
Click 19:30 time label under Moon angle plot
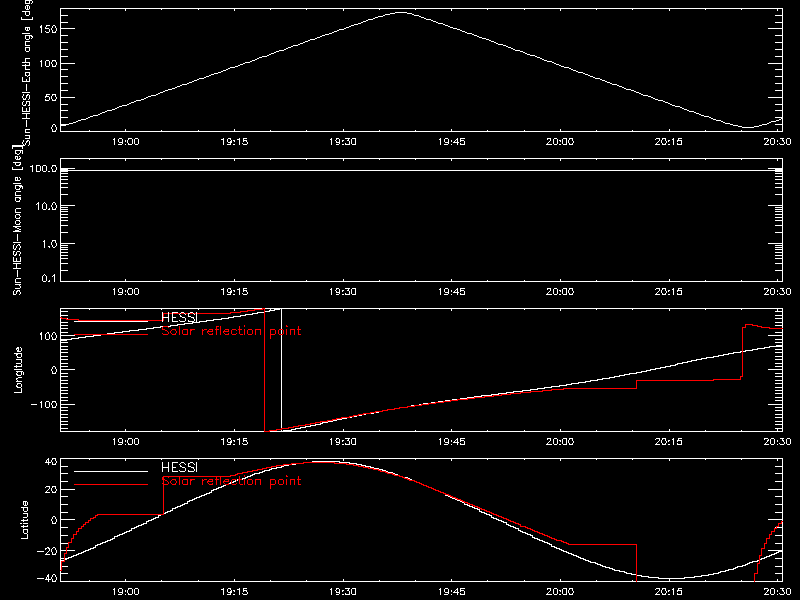pyautogui.click(x=343, y=292)
